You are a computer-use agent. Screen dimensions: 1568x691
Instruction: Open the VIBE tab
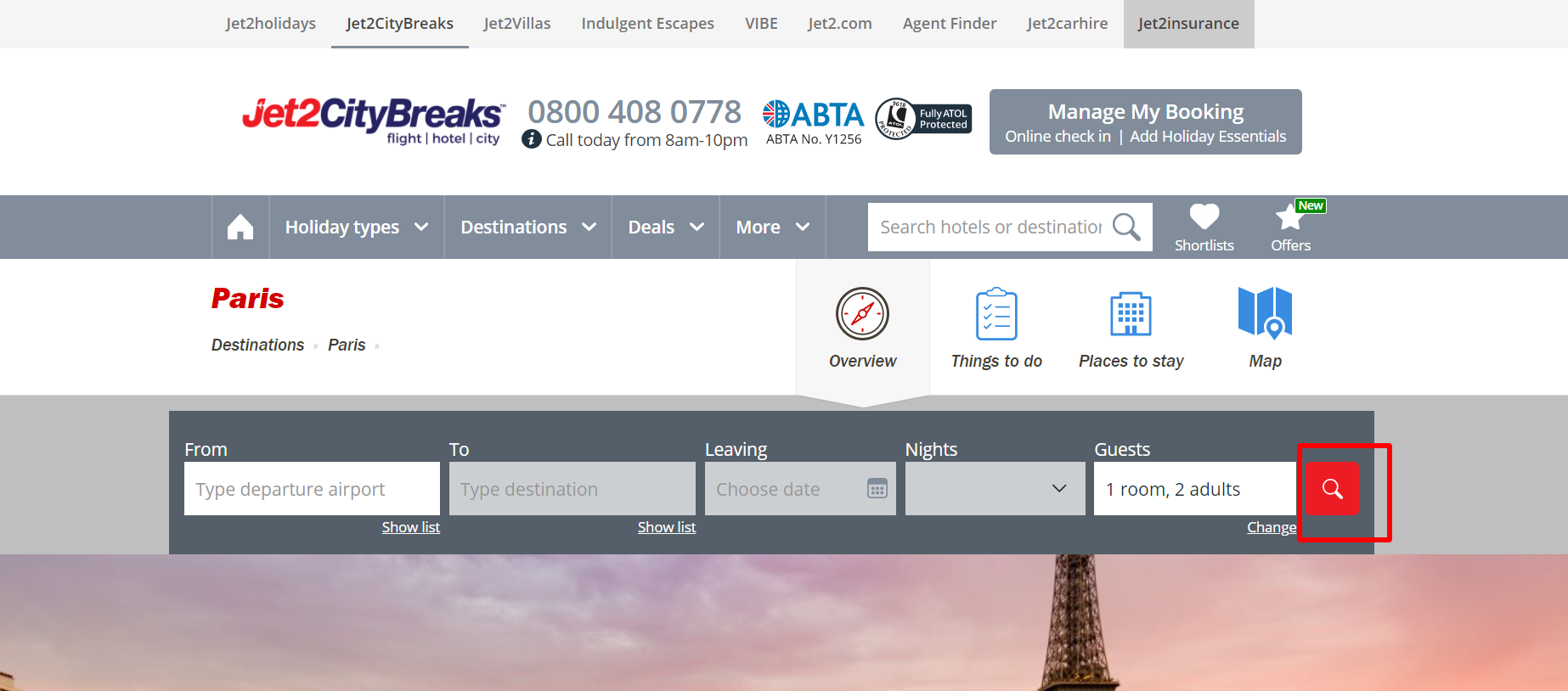click(x=761, y=24)
